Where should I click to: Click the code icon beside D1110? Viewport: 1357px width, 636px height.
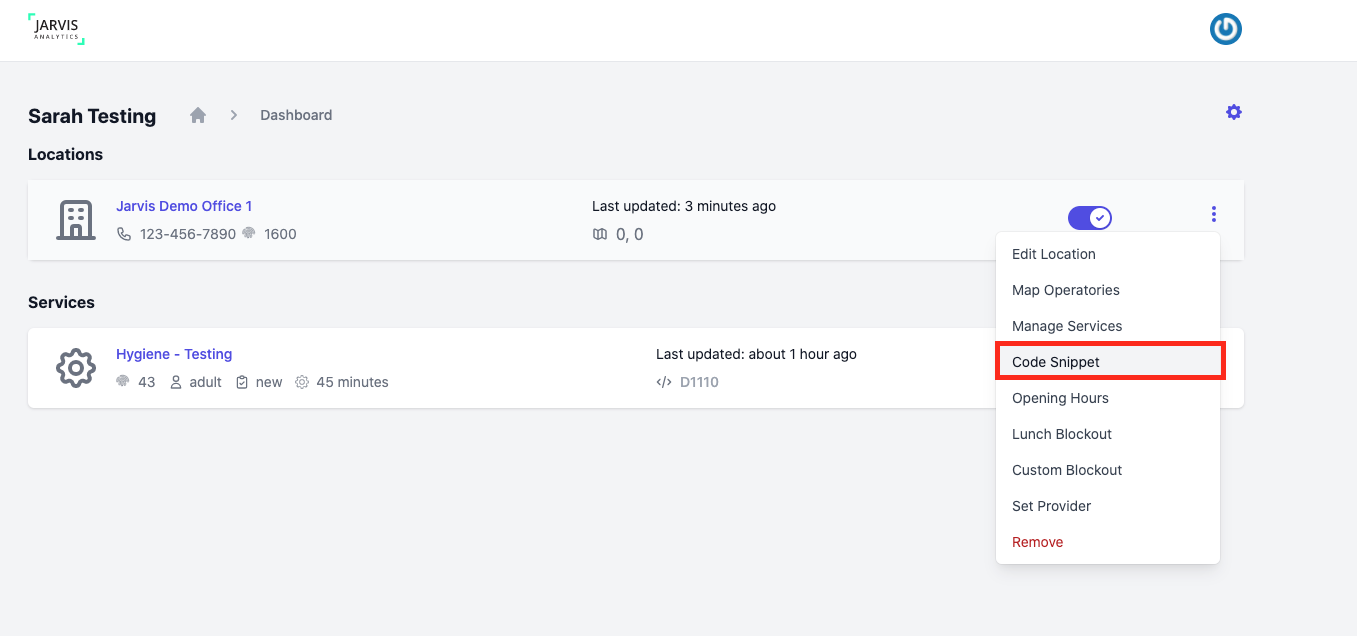click(x=664, y=382)
